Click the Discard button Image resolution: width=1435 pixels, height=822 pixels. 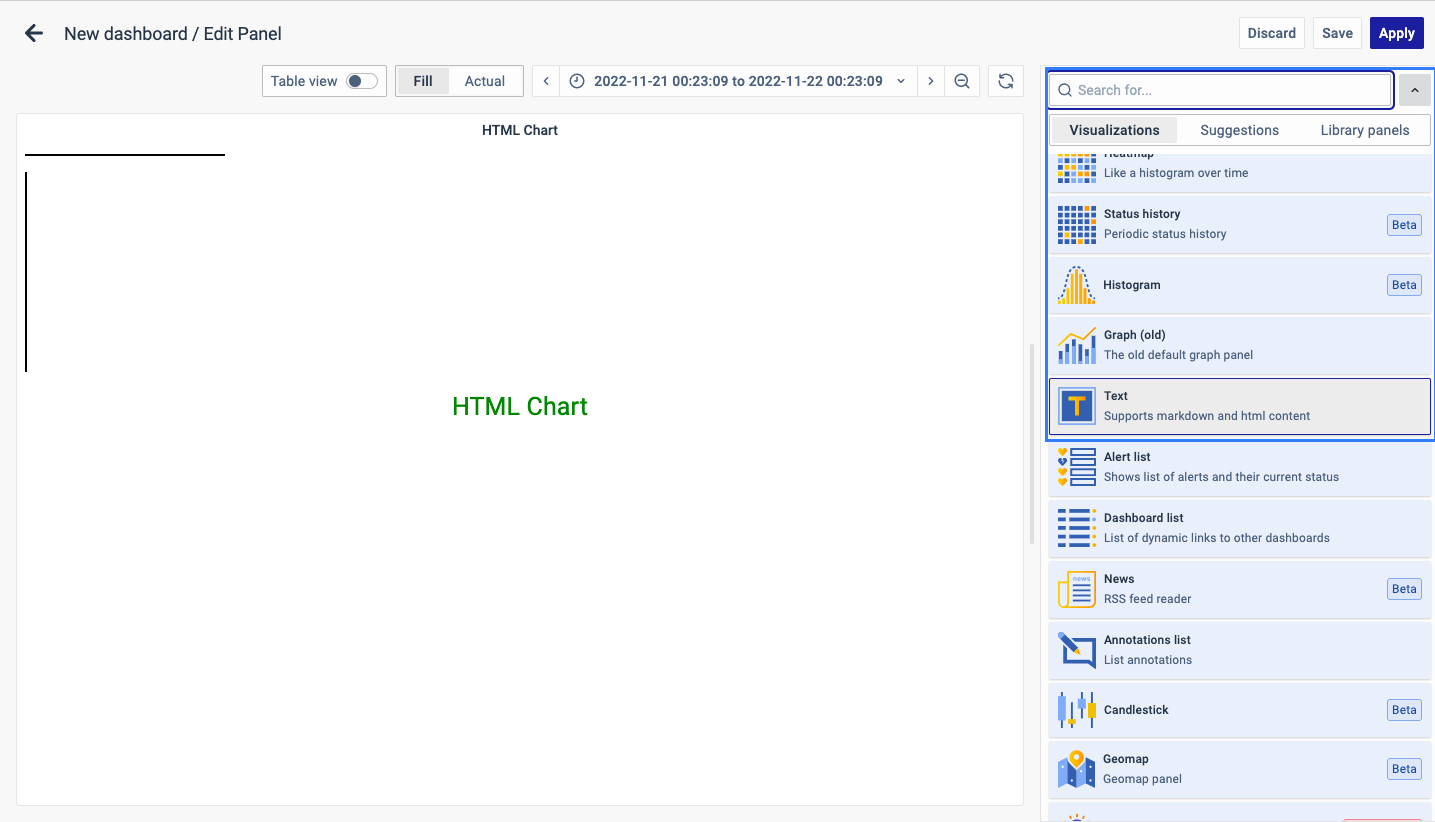click(x=1271, y=33)
